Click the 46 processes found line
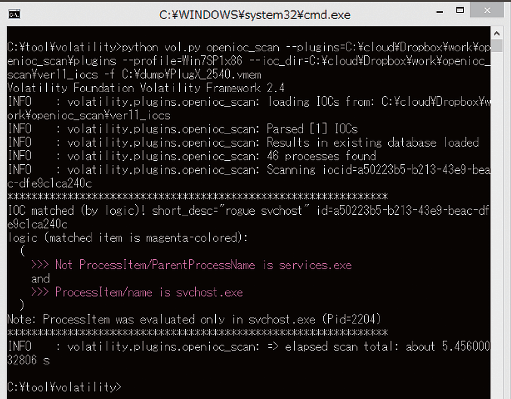The height and width of the screenshot is (399, 511). [192, 156]
